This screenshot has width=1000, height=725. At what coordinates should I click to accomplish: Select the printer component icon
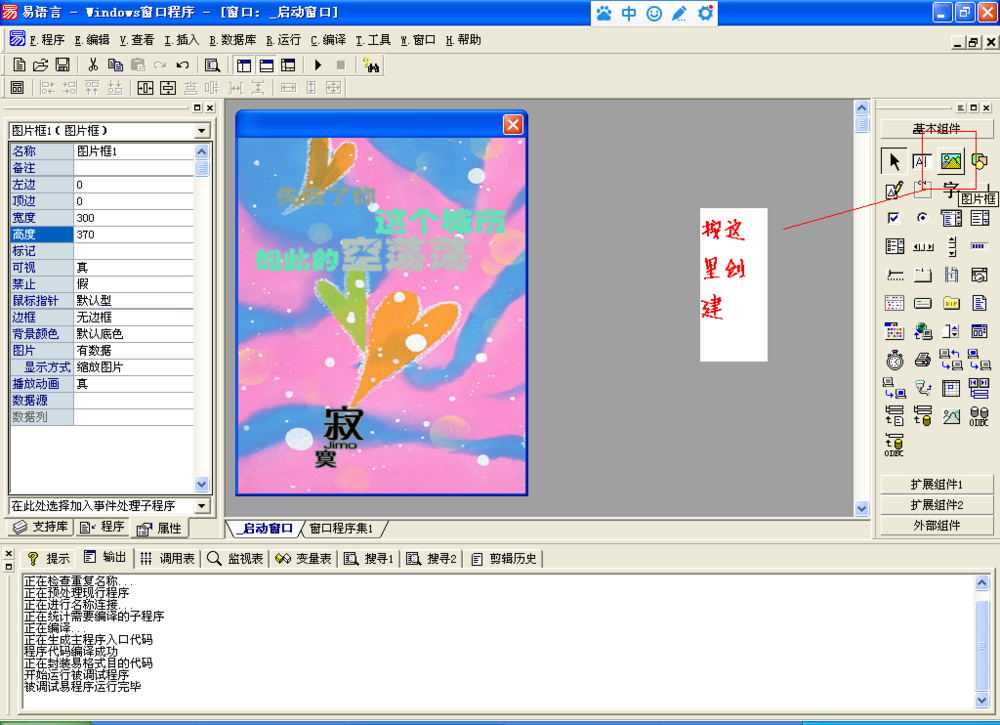[x=922, y=360]
